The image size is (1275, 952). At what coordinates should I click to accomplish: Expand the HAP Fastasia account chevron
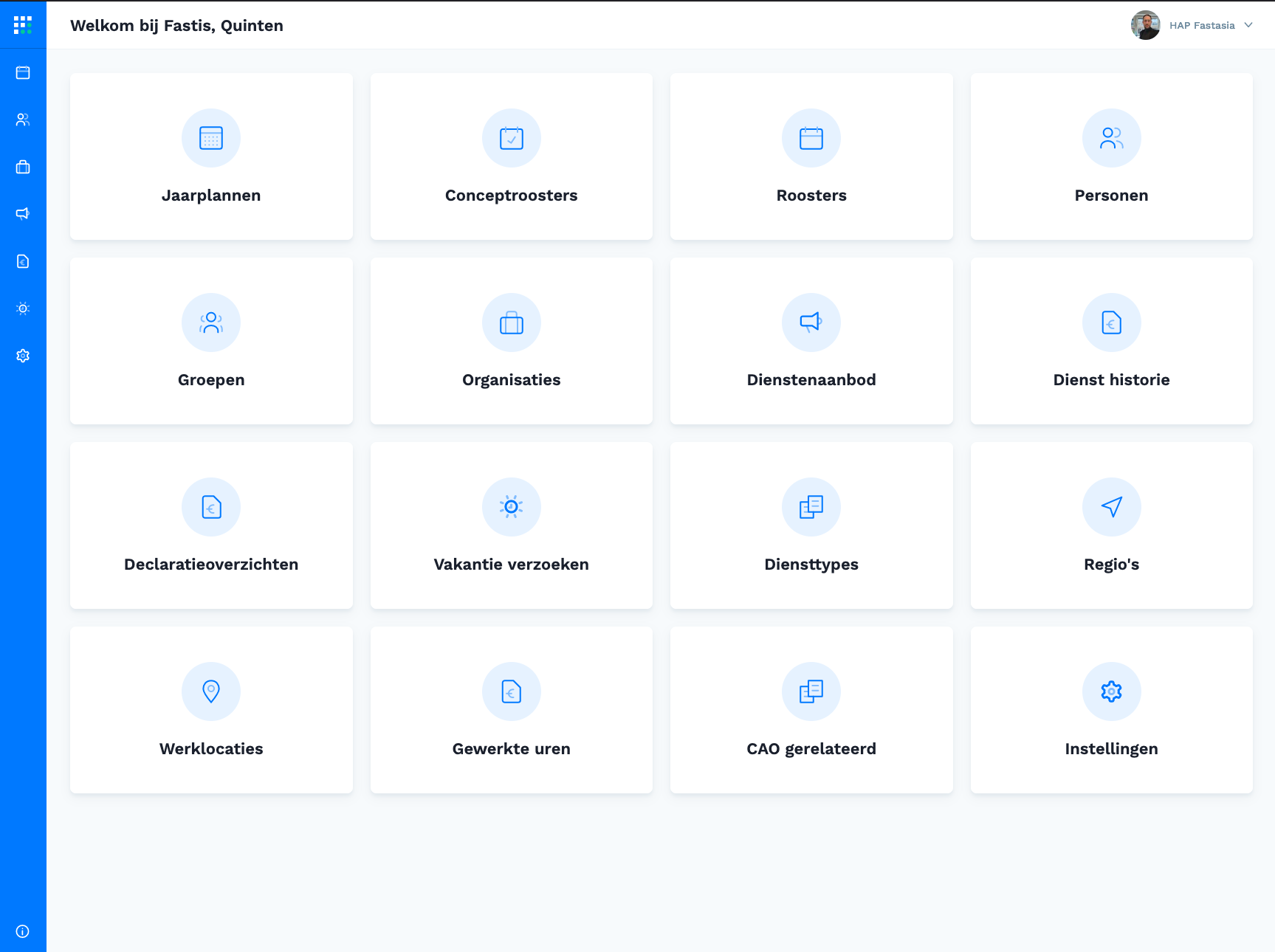1248,25
